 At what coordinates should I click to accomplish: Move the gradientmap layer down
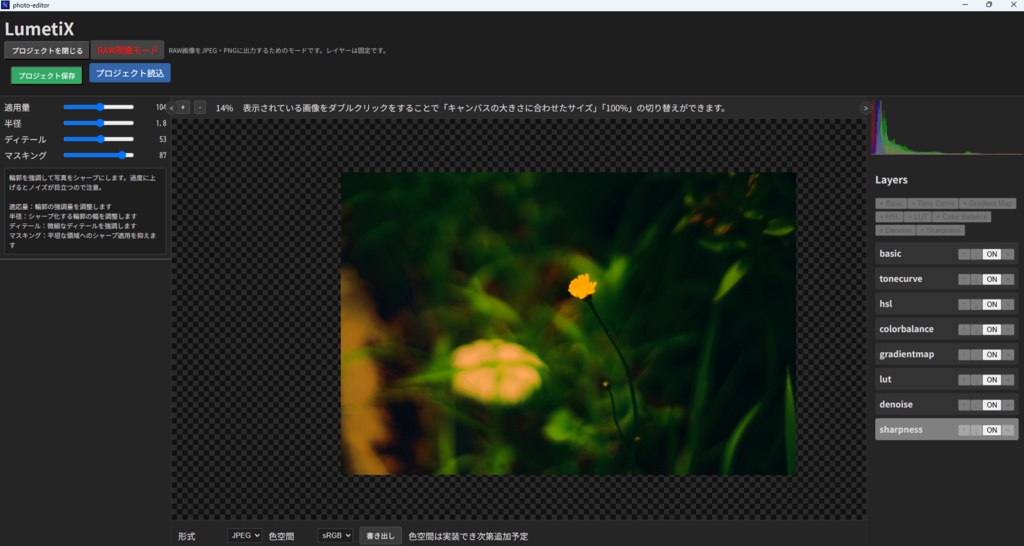pos(976,355)
